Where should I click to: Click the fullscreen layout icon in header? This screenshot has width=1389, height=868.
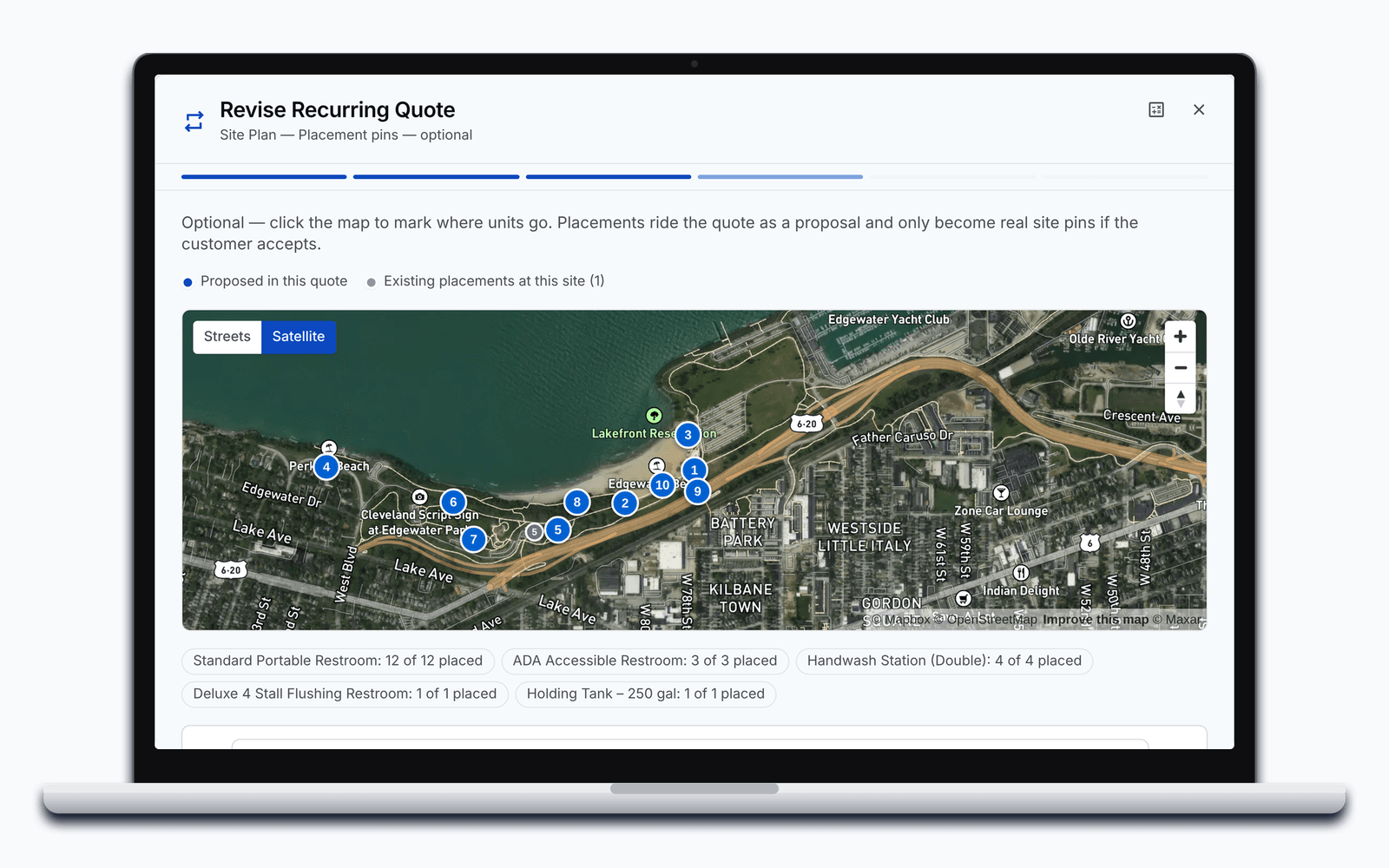(1156, 109)
